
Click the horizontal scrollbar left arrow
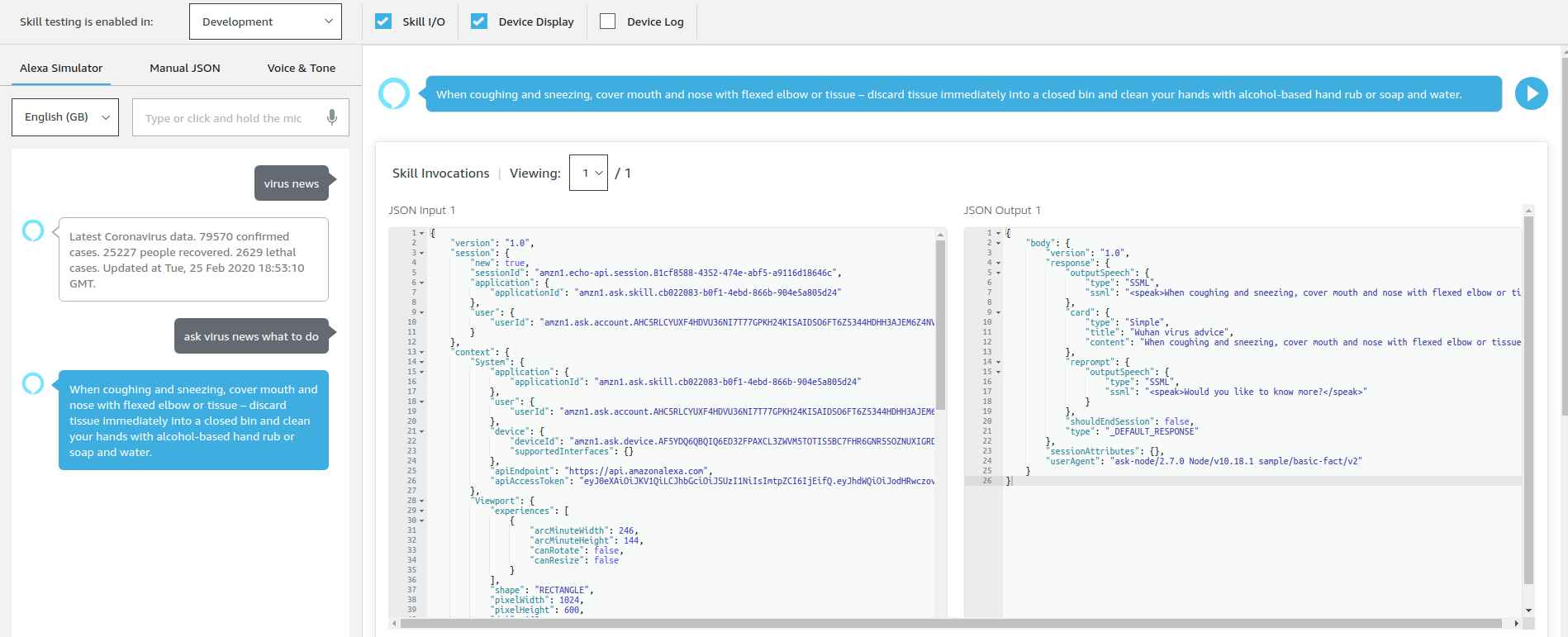pos(394,623)
